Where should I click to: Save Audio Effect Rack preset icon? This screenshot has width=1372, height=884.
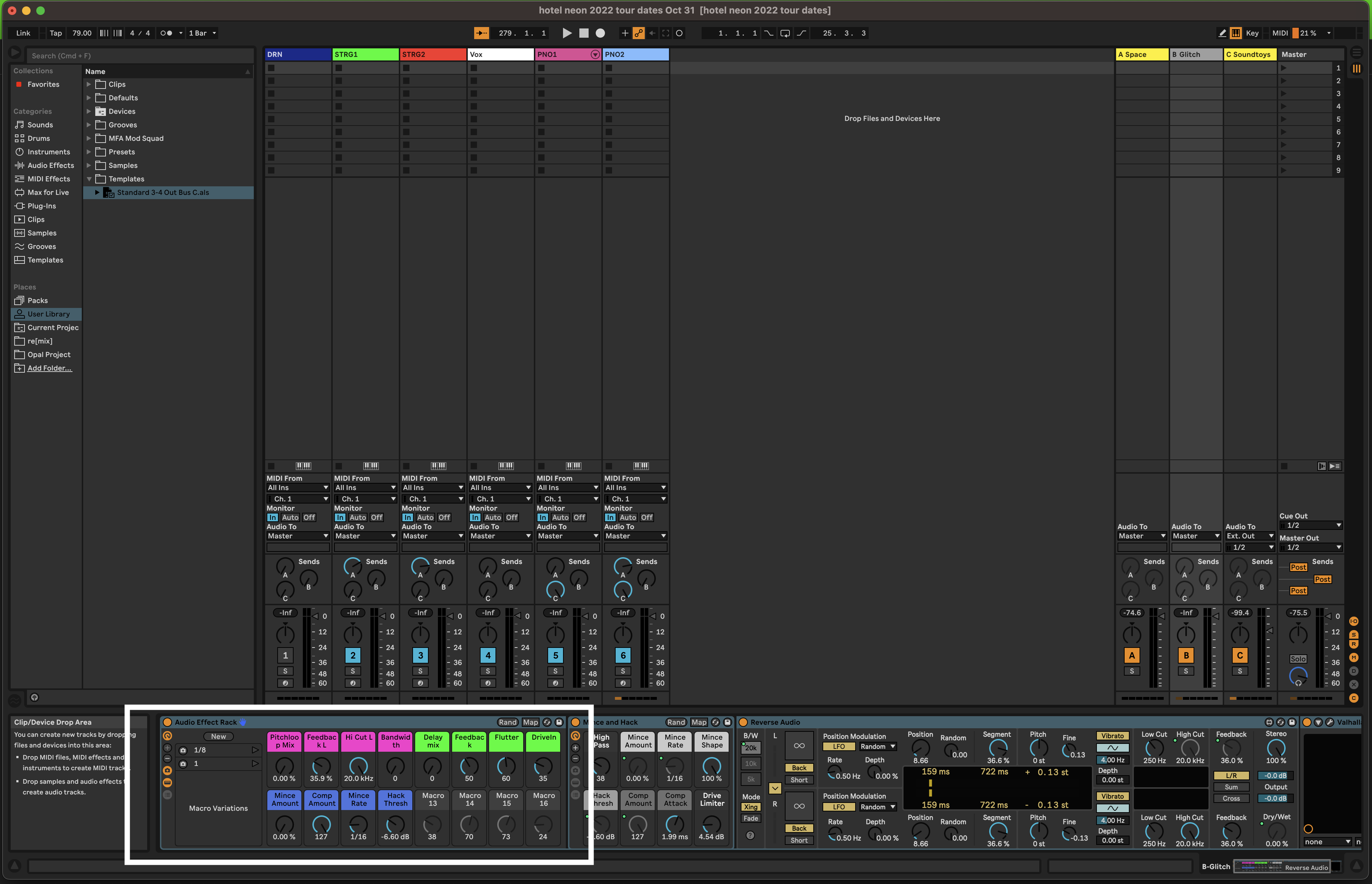(x=559, y=722)
